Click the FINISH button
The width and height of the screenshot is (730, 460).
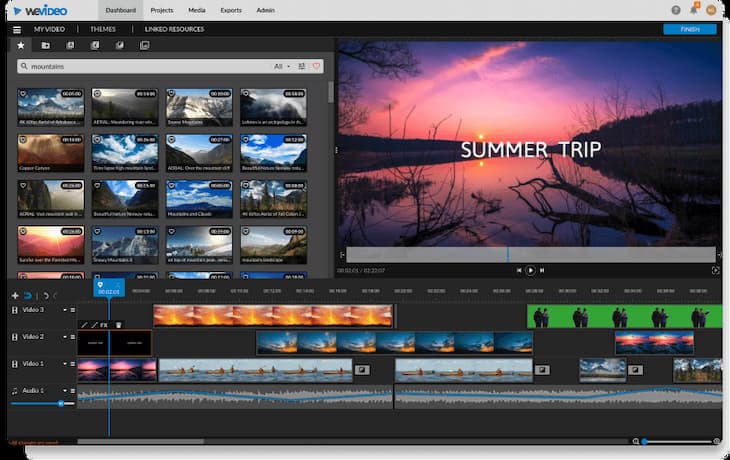click(690, 29)
